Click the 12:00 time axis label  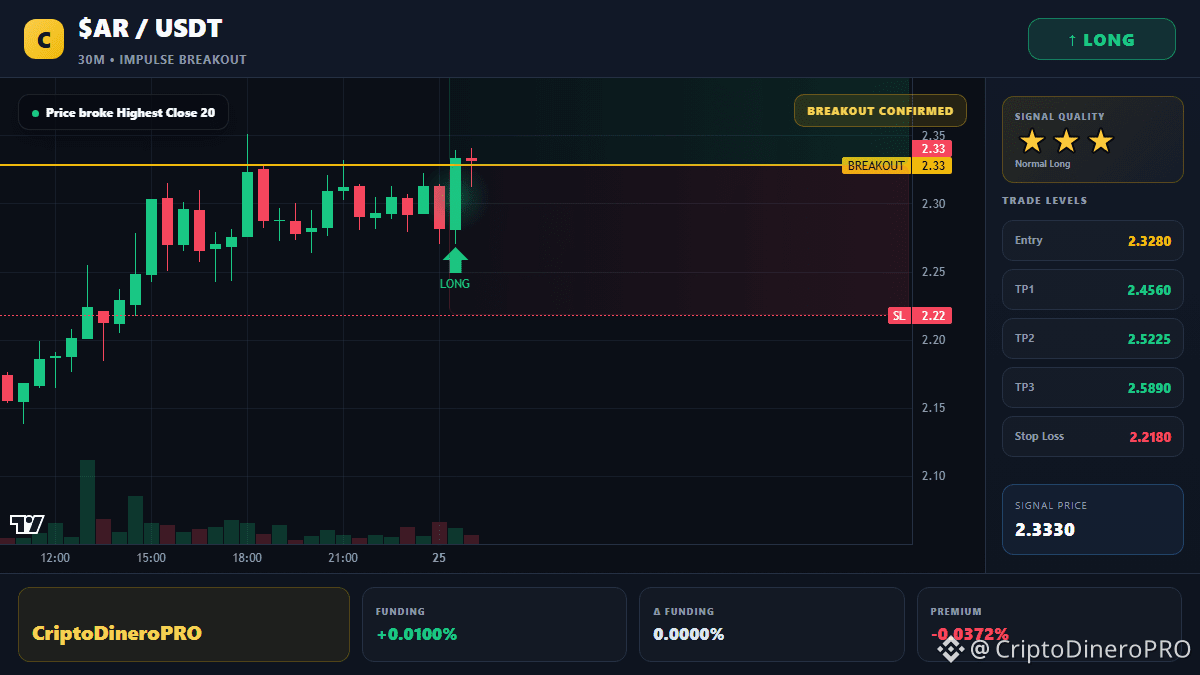coord(55,558)
